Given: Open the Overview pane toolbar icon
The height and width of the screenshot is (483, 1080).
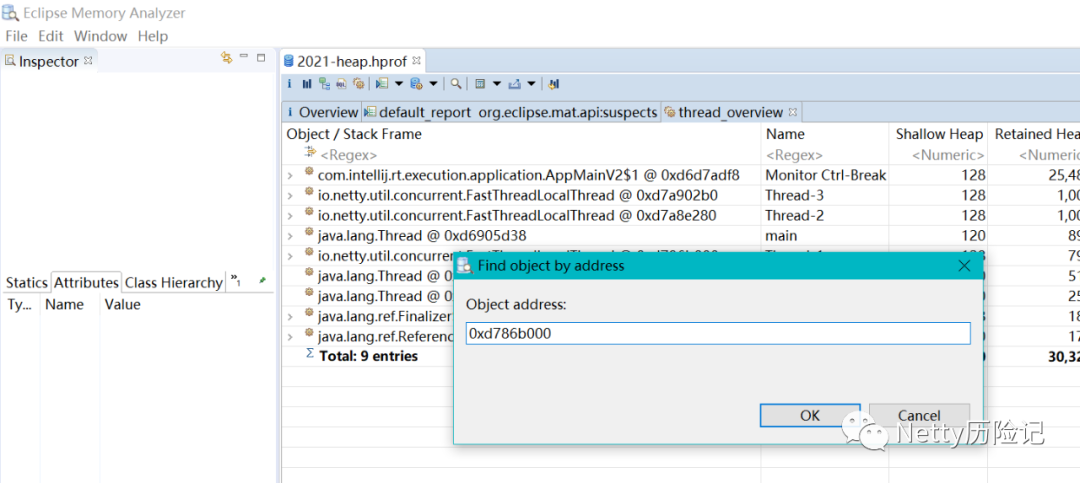Looking at the screenshot, I should click(x=289, y=83).
